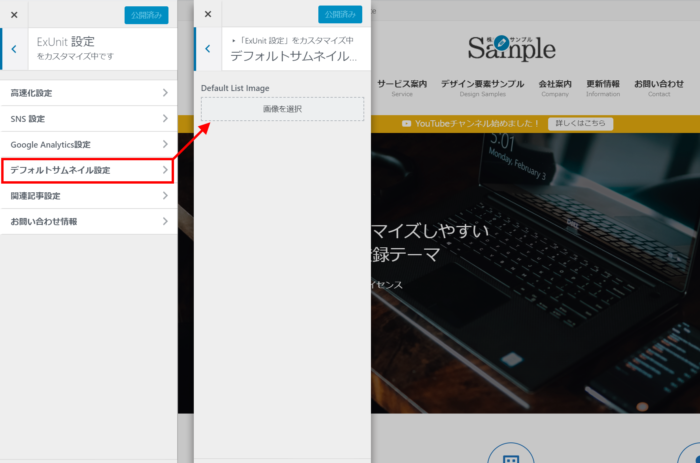Click 画像を選択 image picker box
The width and height of the screenshot is (700, 463).
pyautogui.click(x=282, y=109)
